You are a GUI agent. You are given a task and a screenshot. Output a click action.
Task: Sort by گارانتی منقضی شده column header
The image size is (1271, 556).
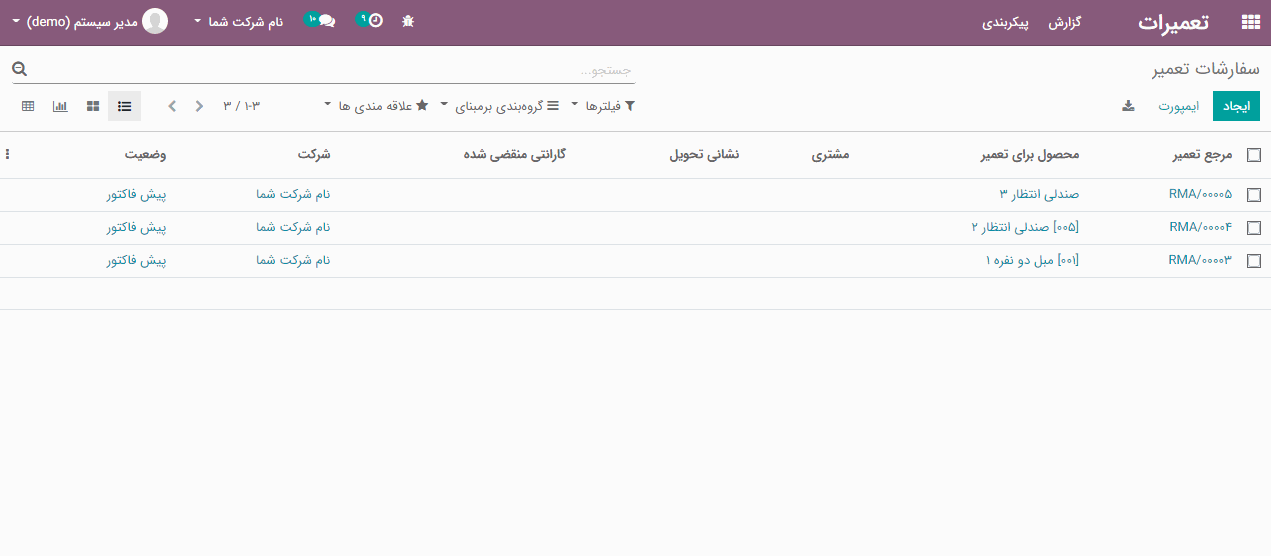point(515,155)
